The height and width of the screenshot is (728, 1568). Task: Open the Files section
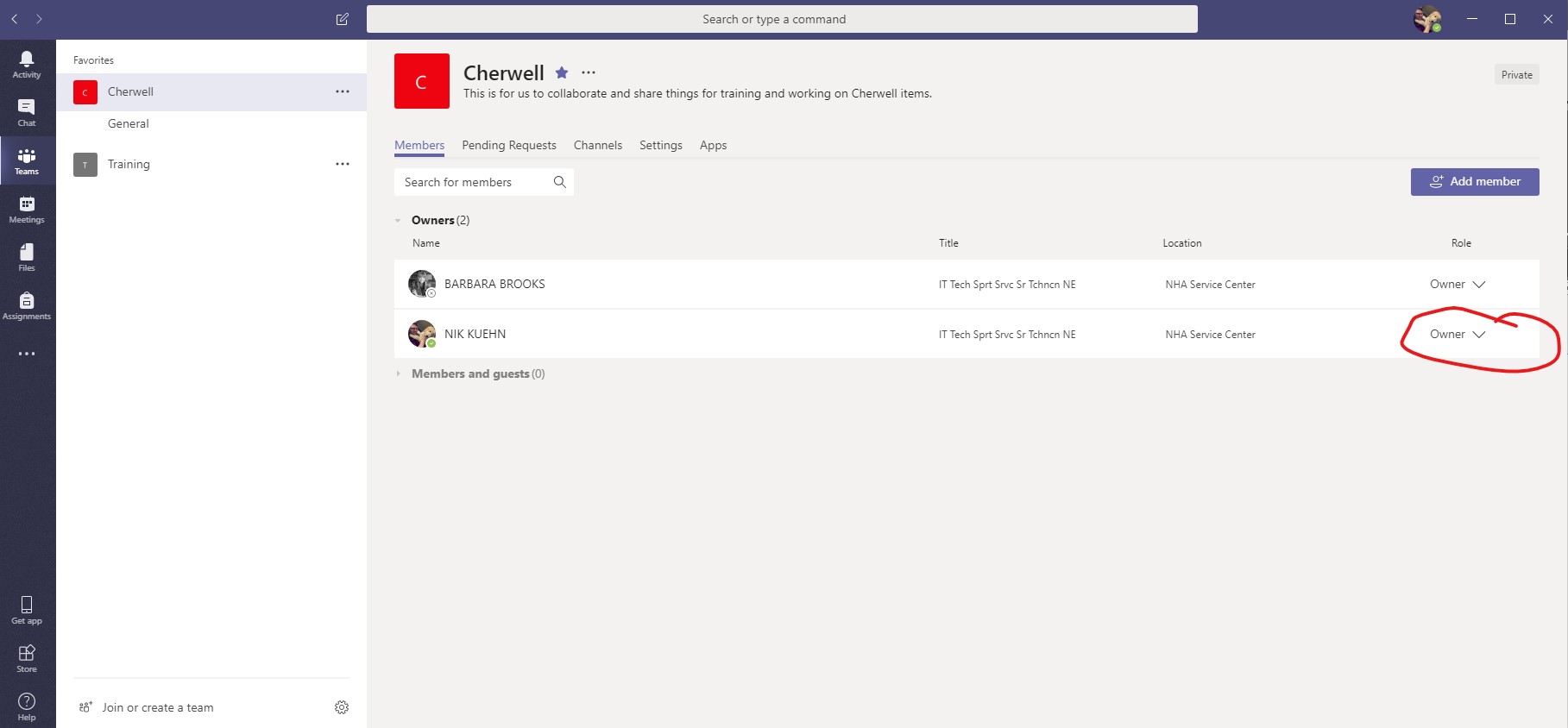(27, 258)
